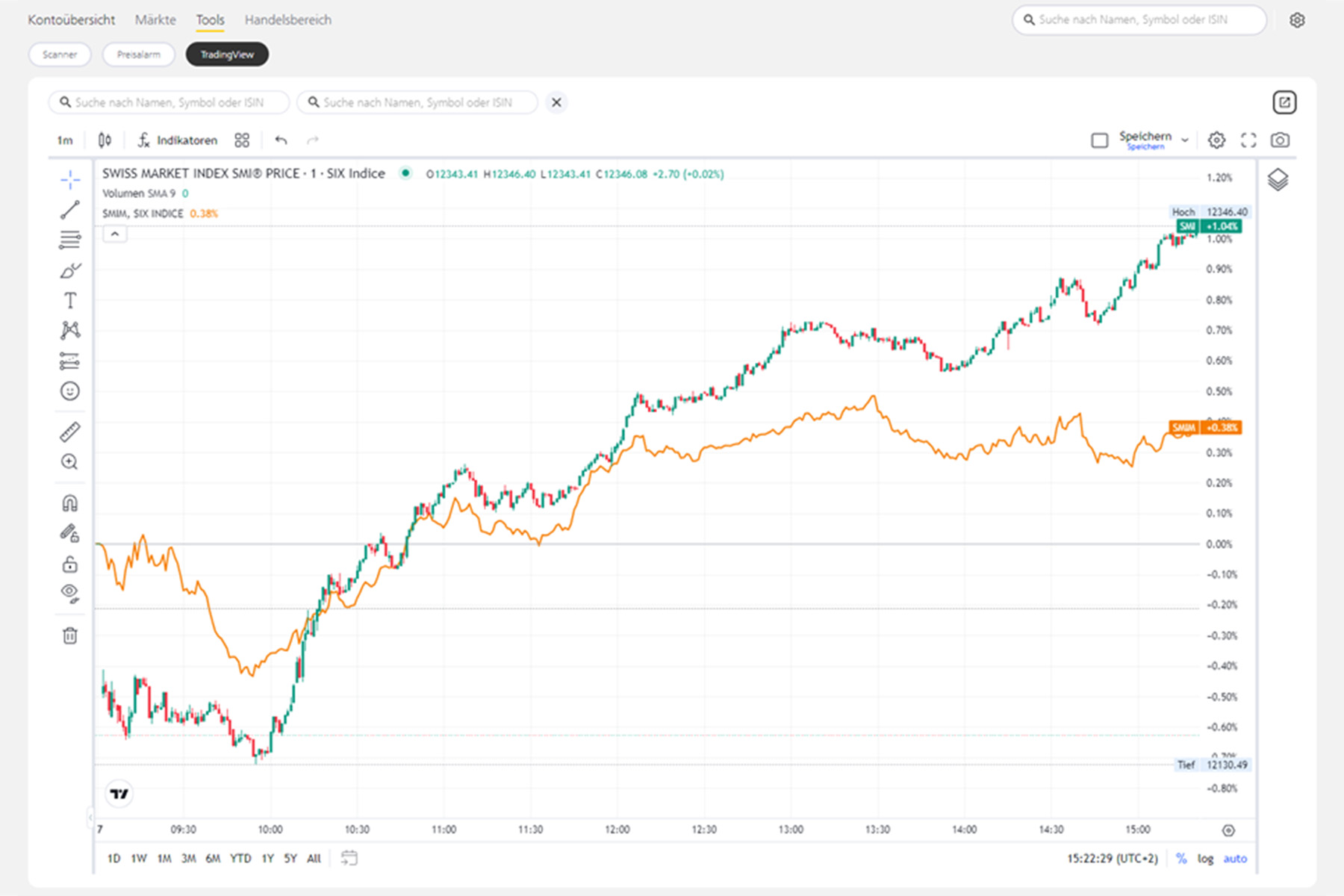Open indicator templates grid icon
1344x896 pixels.
click(242, 140)
